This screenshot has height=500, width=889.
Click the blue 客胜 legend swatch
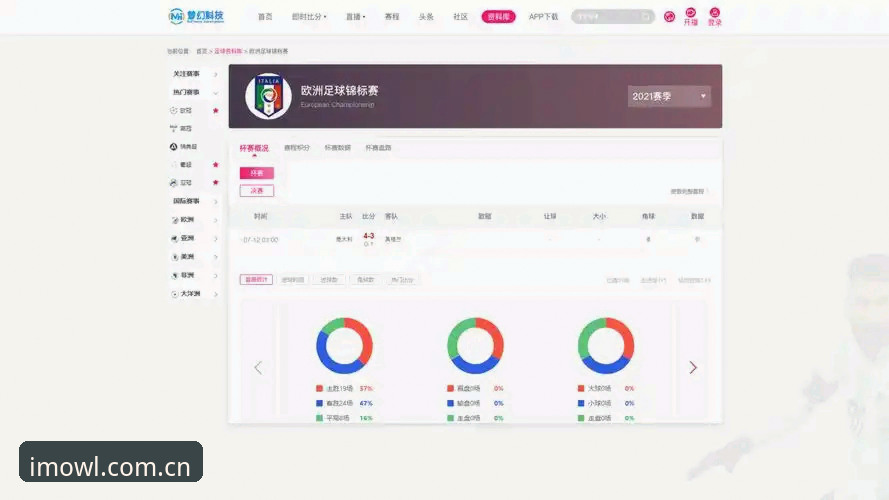[319, 403]
